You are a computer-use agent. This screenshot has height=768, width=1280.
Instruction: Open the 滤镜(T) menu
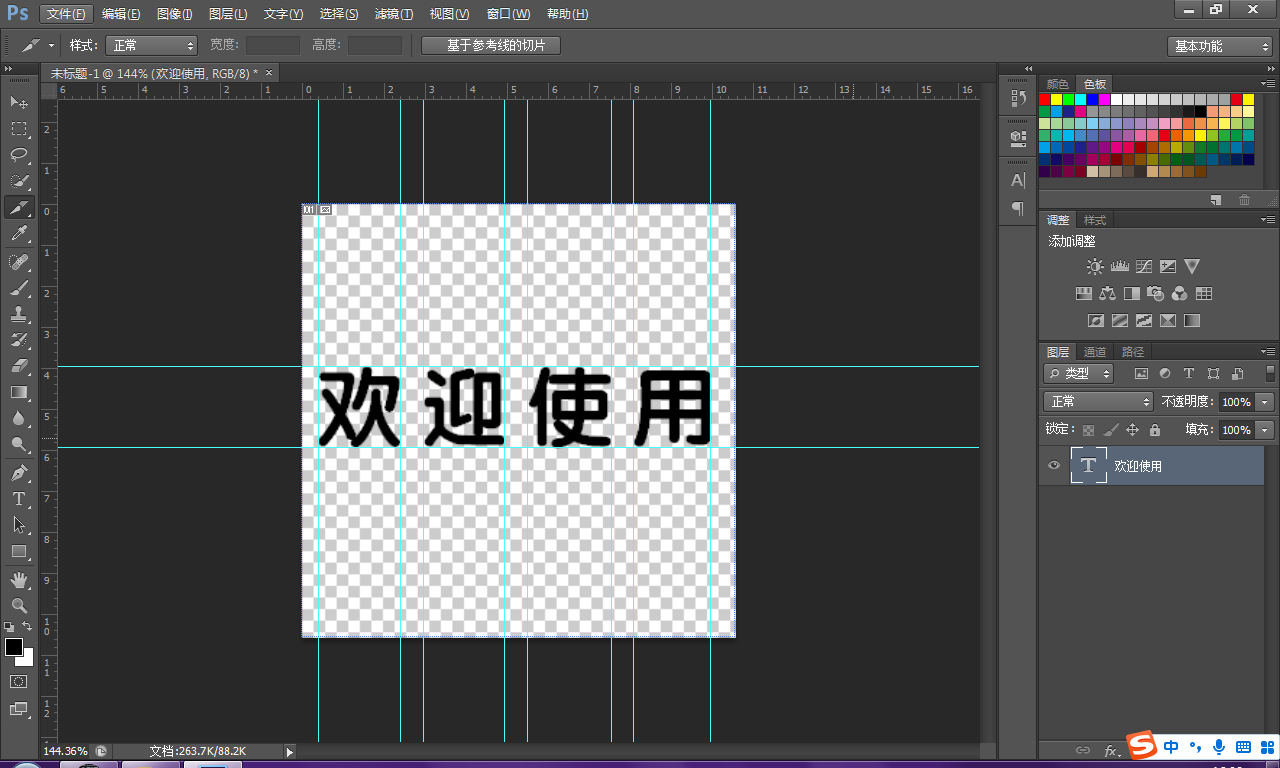pyautogui.click(x=394, y=14)
